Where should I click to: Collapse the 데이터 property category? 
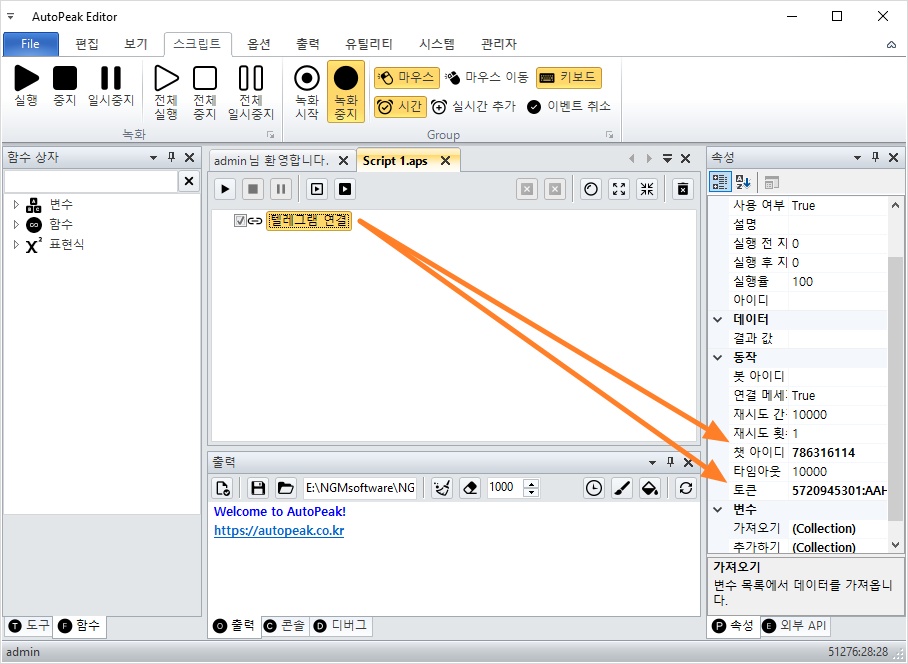[717, 319]
